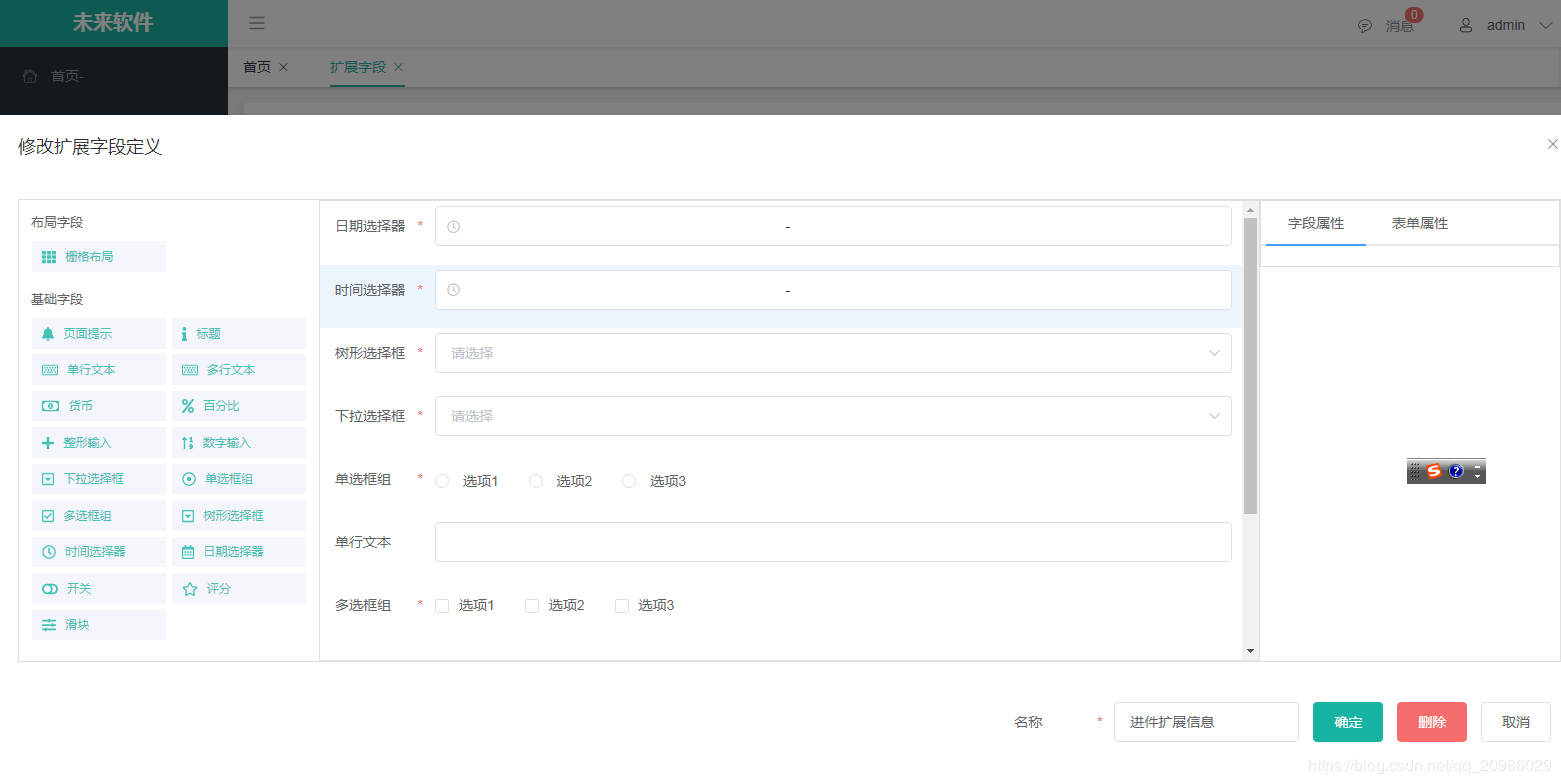Toggle the hamburger menu in header
The width and height of the screenshot is (1561, 784).
(x=257, y=24)
